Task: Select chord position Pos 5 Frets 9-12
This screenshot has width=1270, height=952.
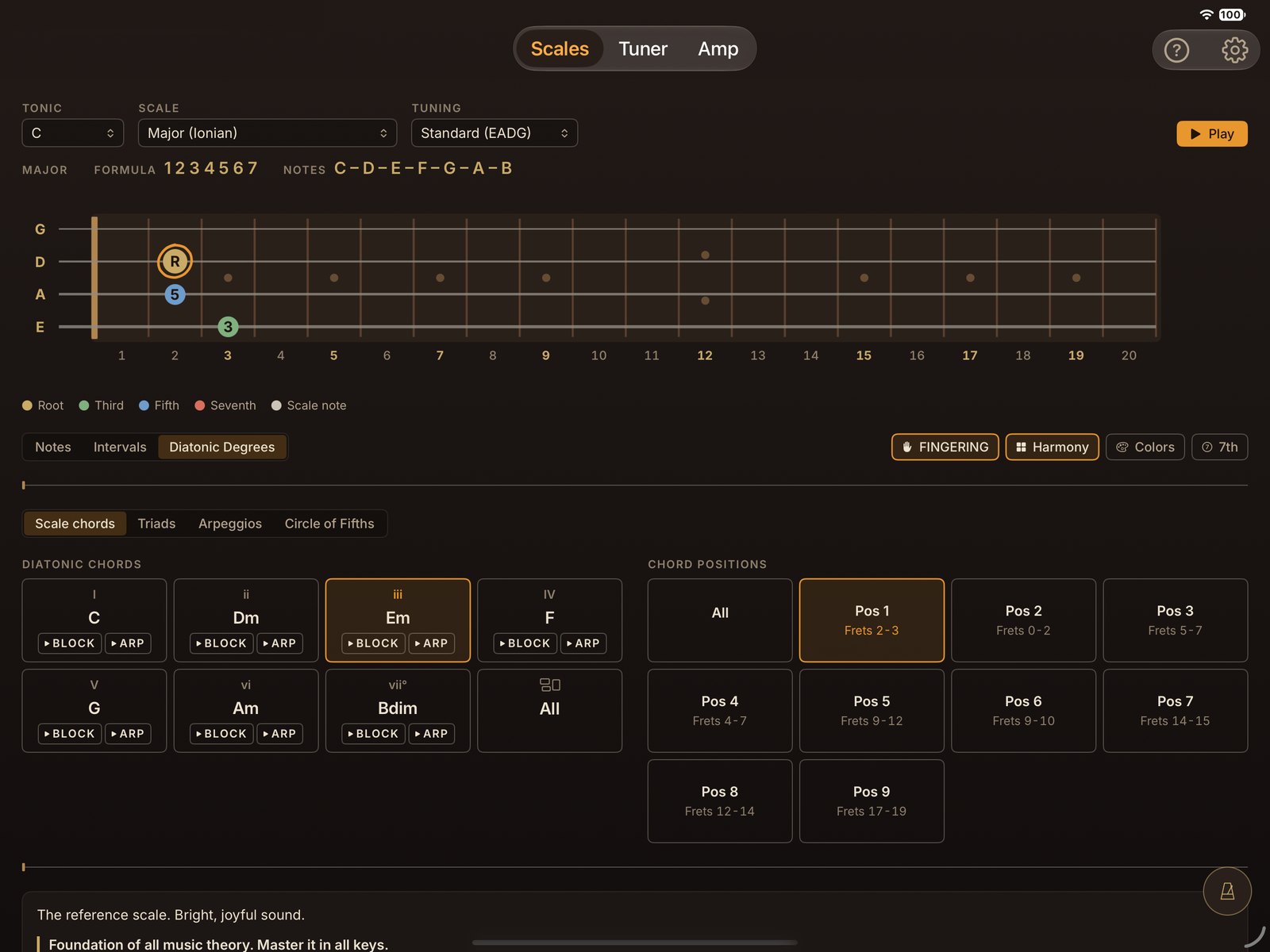Action: coord(872,711)
